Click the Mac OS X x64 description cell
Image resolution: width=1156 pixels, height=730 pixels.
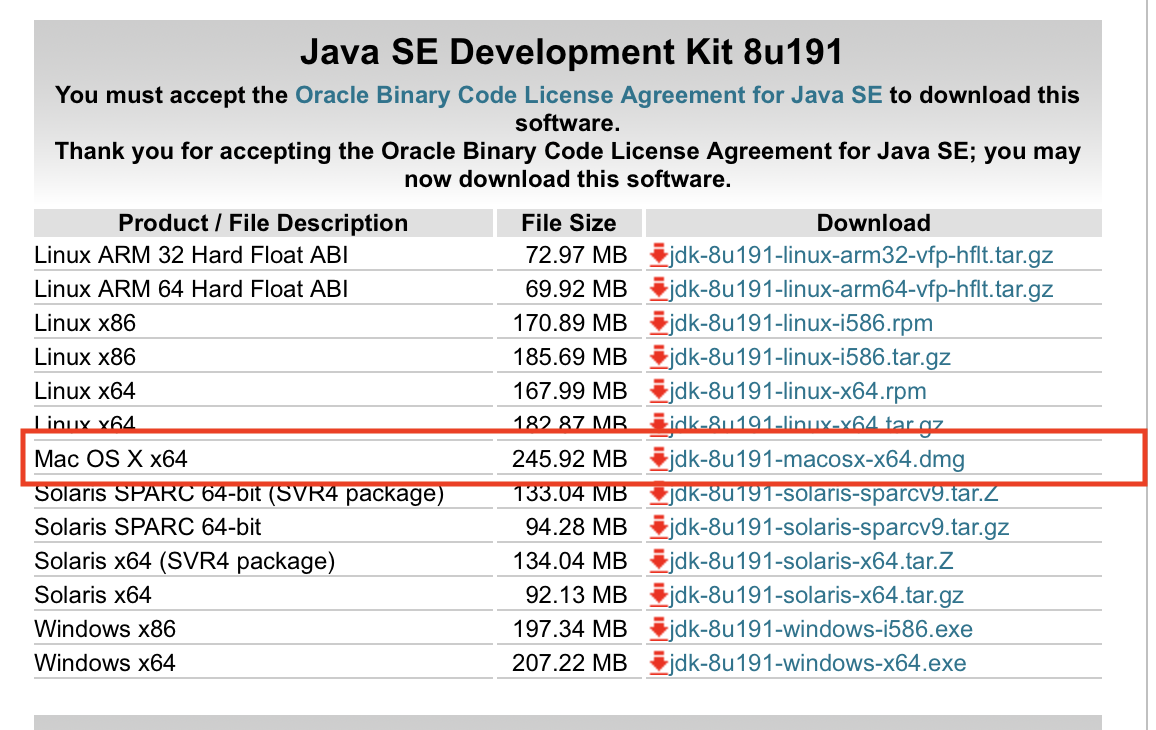pyautogui.click(x=111, y=460)
